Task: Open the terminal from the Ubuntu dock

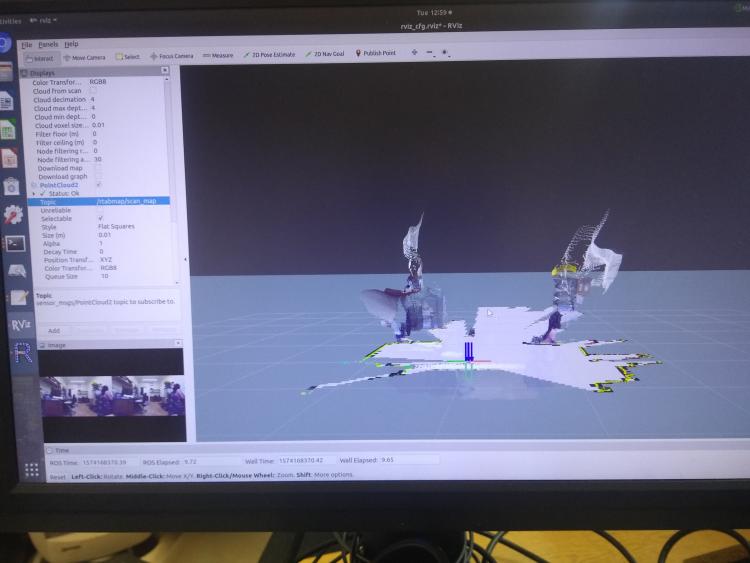Action: [15, 242]
